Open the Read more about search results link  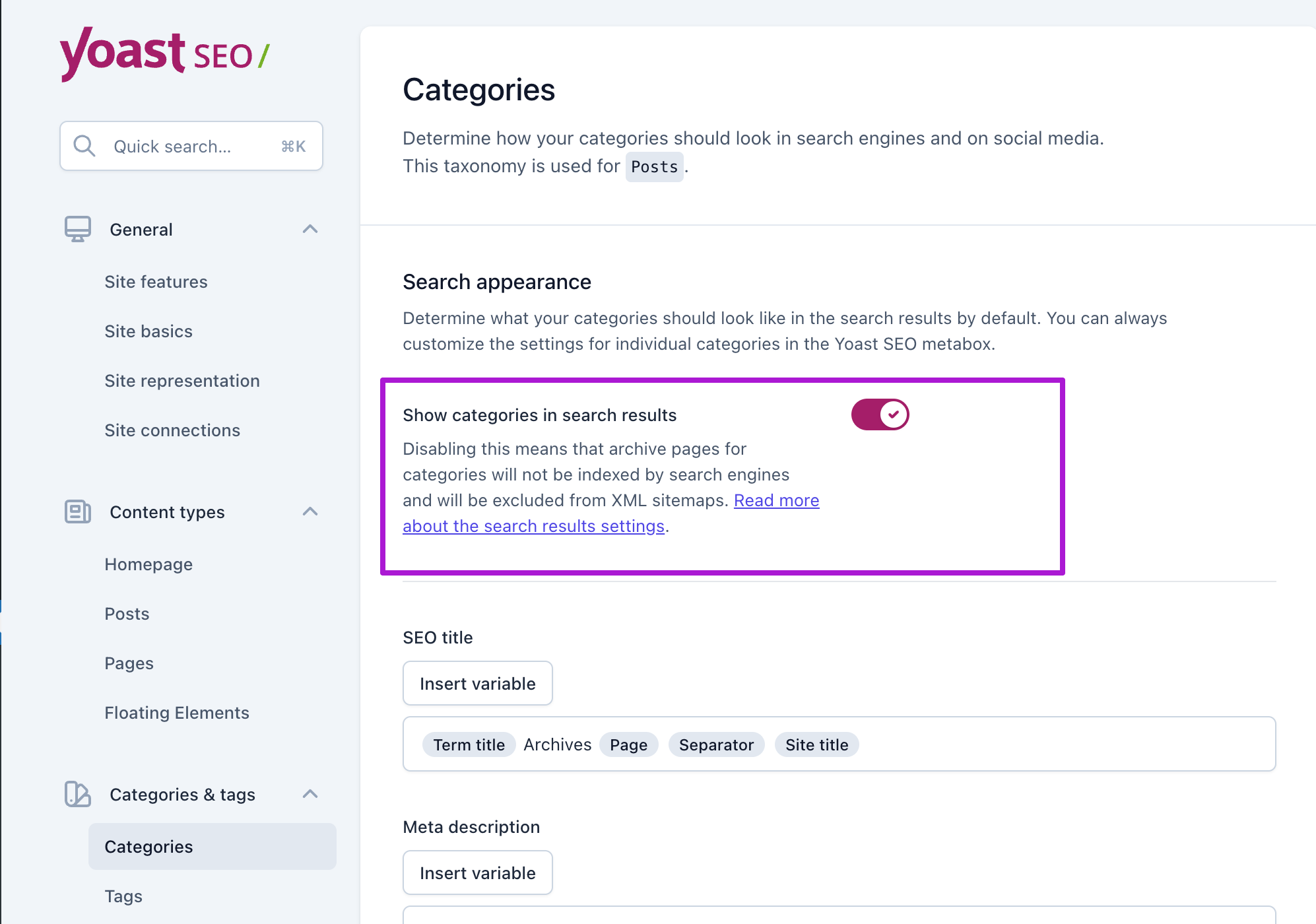776,500
